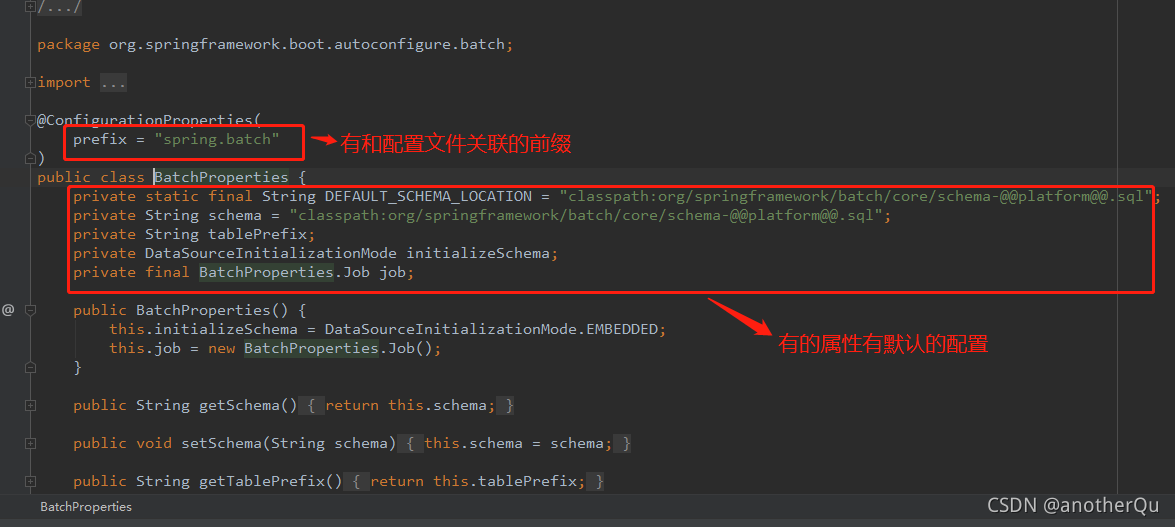Click the 'job' field name in 'Job job;'

pos(393,272)
